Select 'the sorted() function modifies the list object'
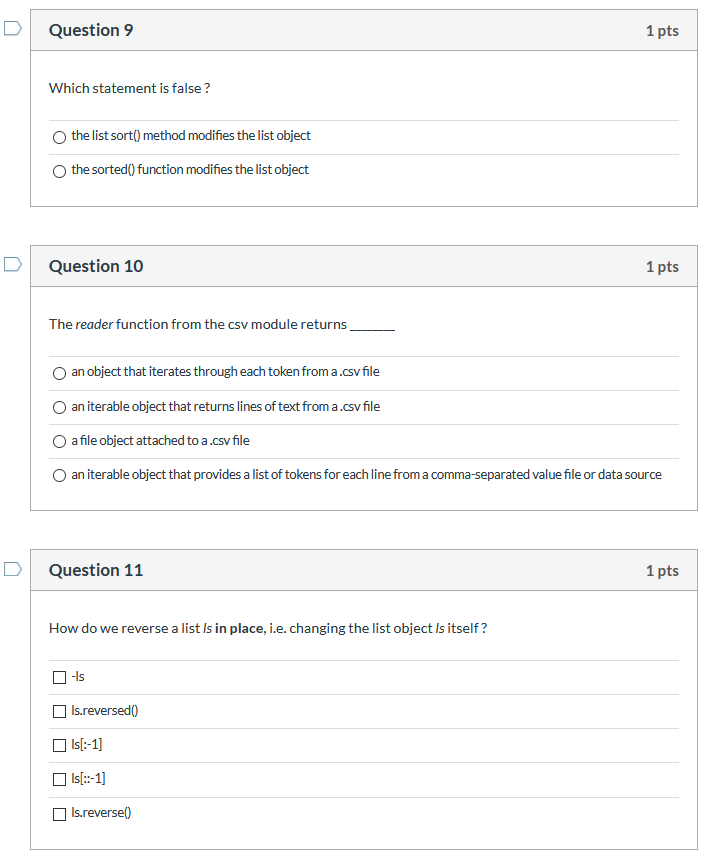This screenshot has height=868, width=720. click(59, 171)
